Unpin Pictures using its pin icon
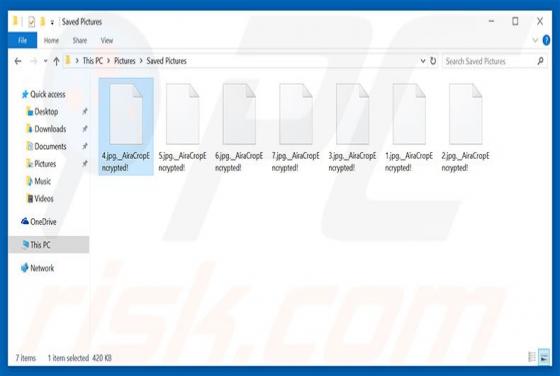Image resolution: width=560 pixels, height=376 pixels. coord(85,164)
